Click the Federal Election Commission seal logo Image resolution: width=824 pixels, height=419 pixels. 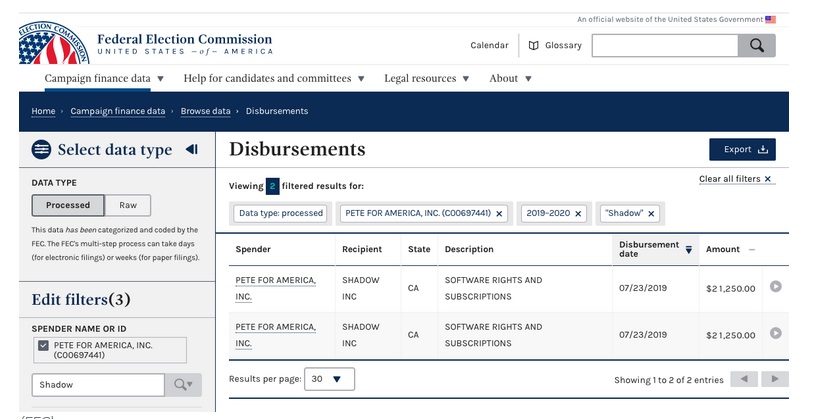pyautogui.click(x=53, y=44)
